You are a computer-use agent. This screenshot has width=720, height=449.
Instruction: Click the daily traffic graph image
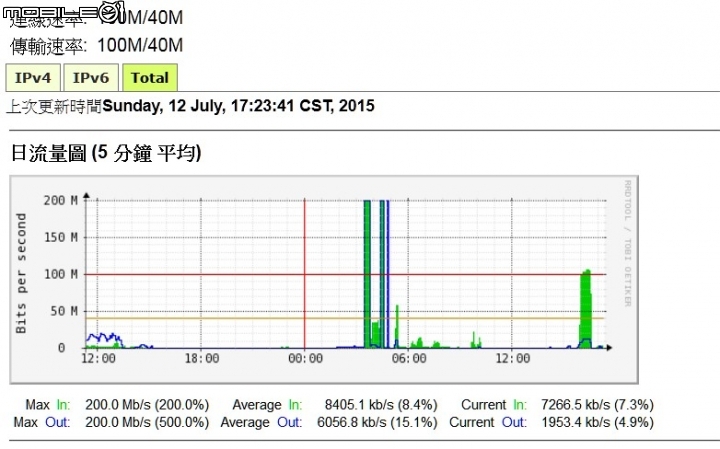pyautogui.click(x=324, y=280)
